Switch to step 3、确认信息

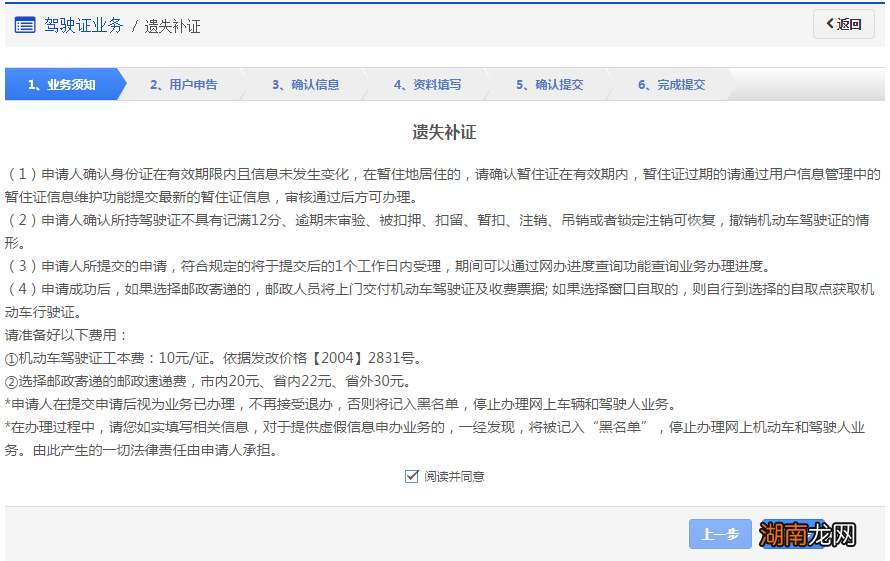[x=305, y=85]
